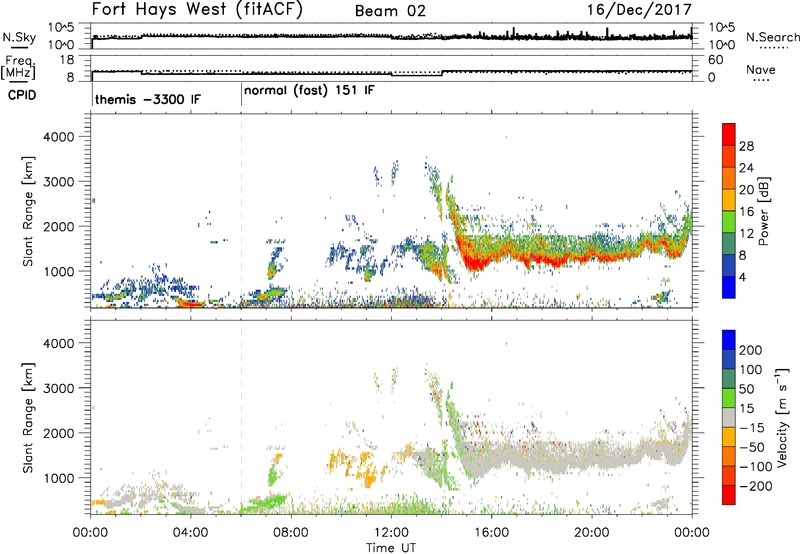Click the '04:00' time axis tick label
Viewport: 800px width, 554px height.
(x=191, y=533)
